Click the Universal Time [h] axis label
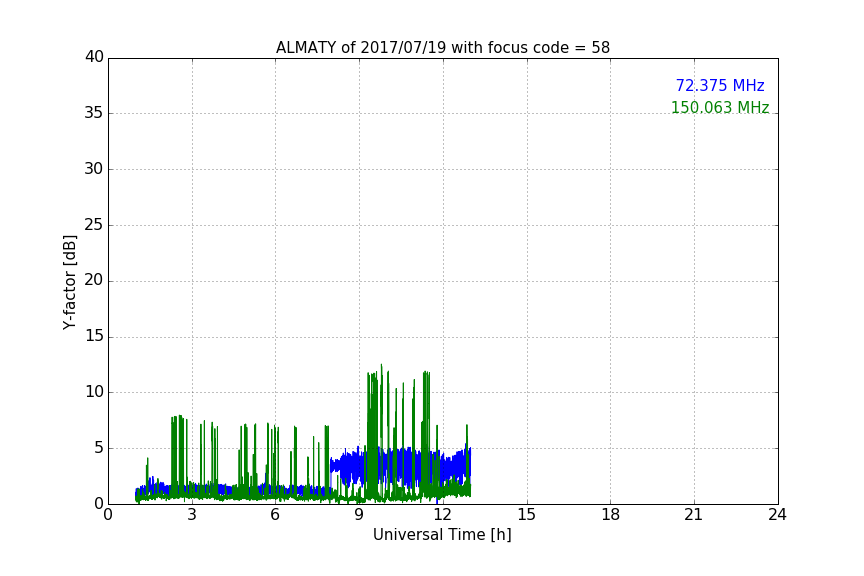 coord(442,535)
